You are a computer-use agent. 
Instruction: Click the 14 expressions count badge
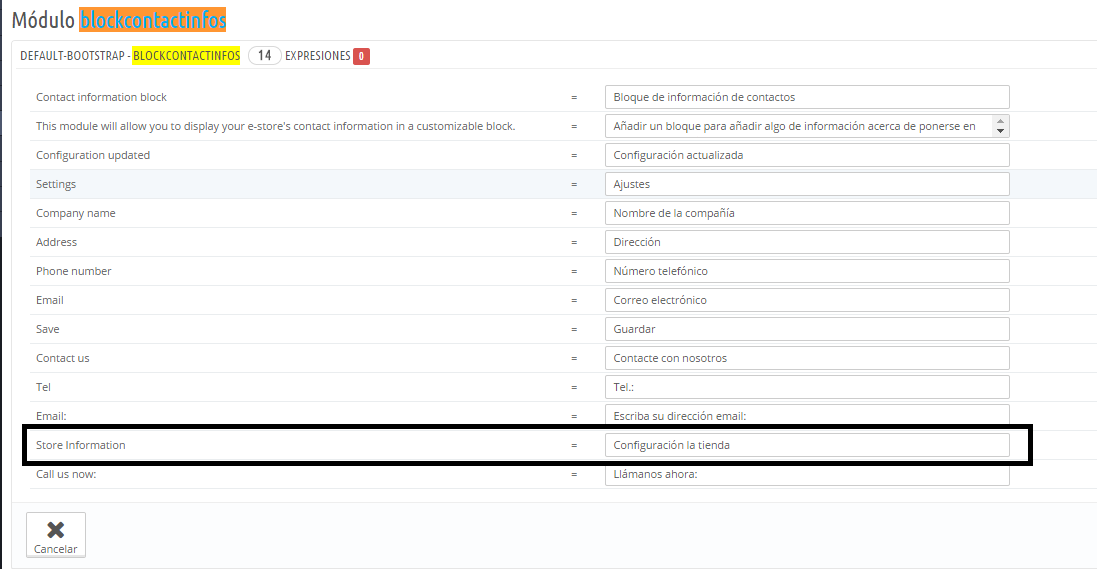(264, 56)
